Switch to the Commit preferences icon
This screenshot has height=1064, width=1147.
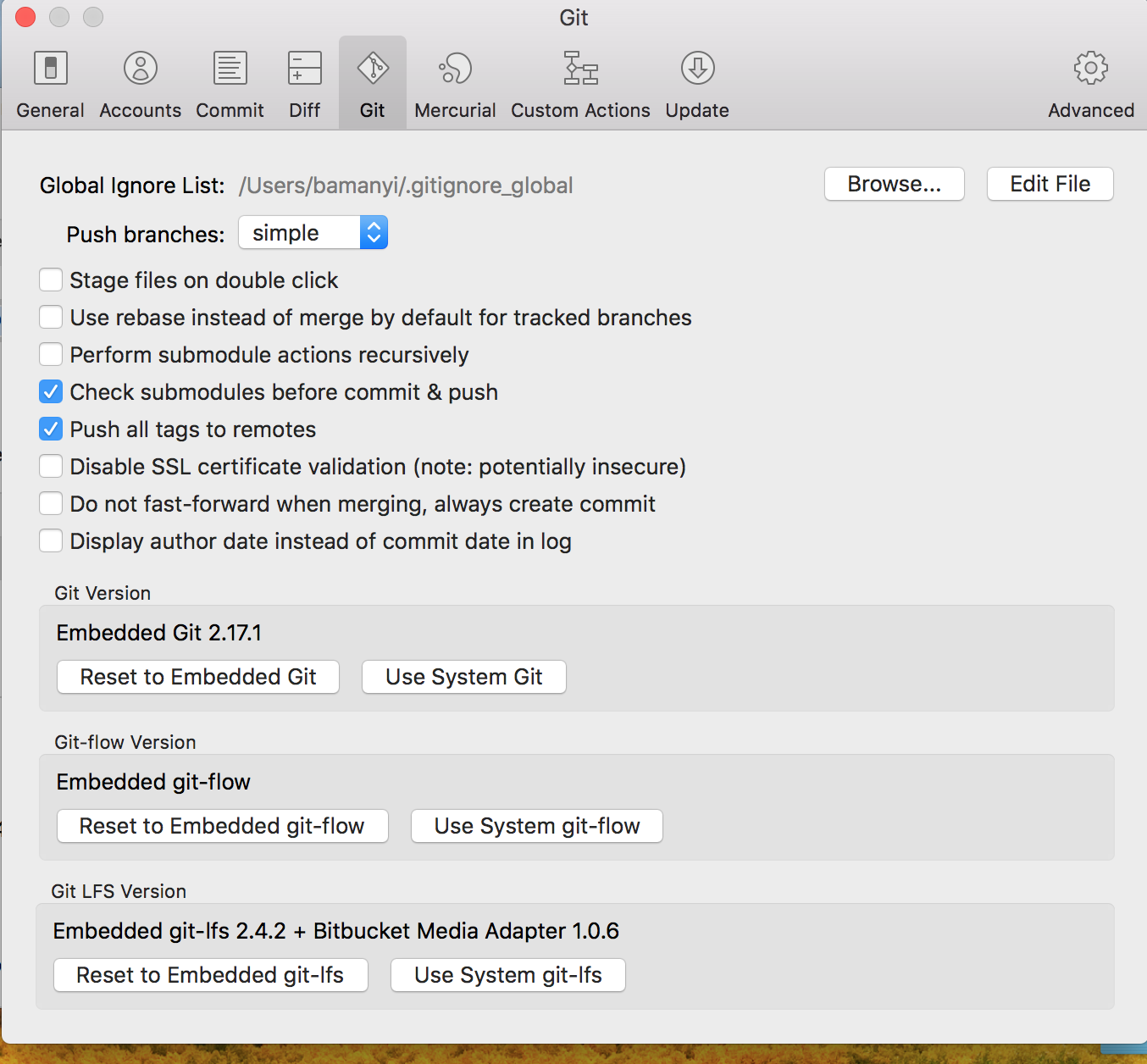[x=230, y=69]
